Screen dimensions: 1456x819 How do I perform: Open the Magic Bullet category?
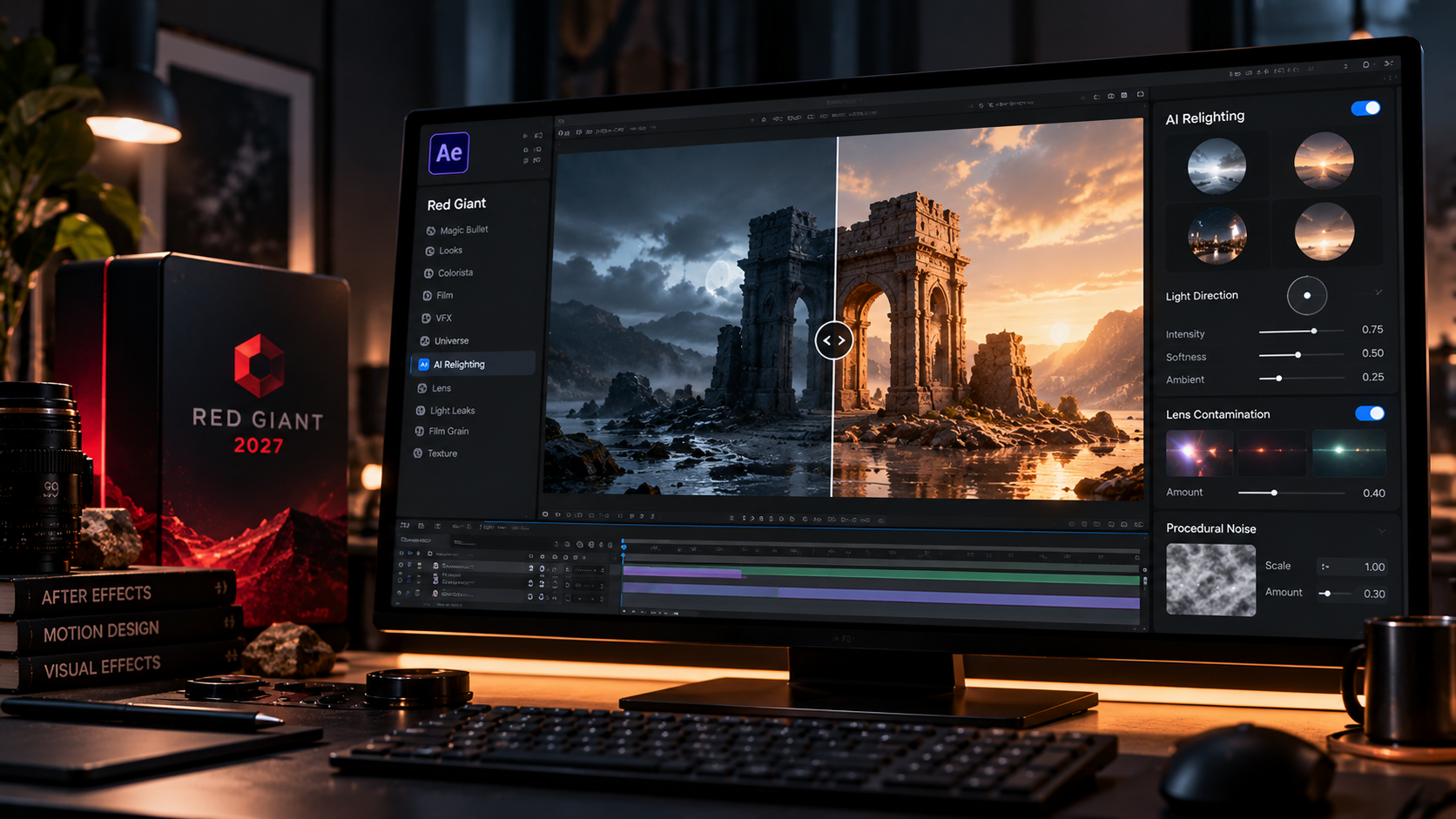(x=464, y=230)
